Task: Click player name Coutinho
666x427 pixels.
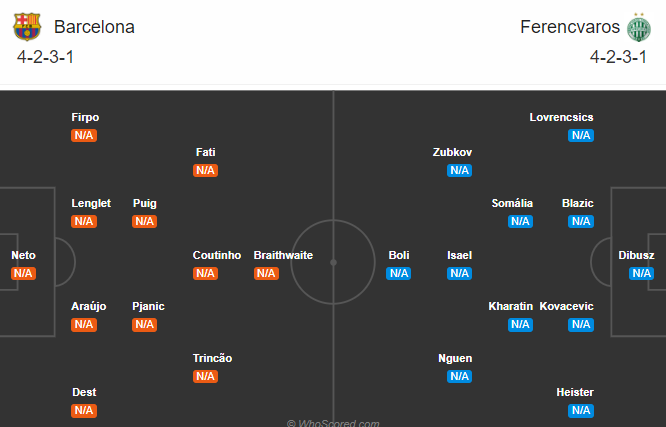Action: pos(217,255)
